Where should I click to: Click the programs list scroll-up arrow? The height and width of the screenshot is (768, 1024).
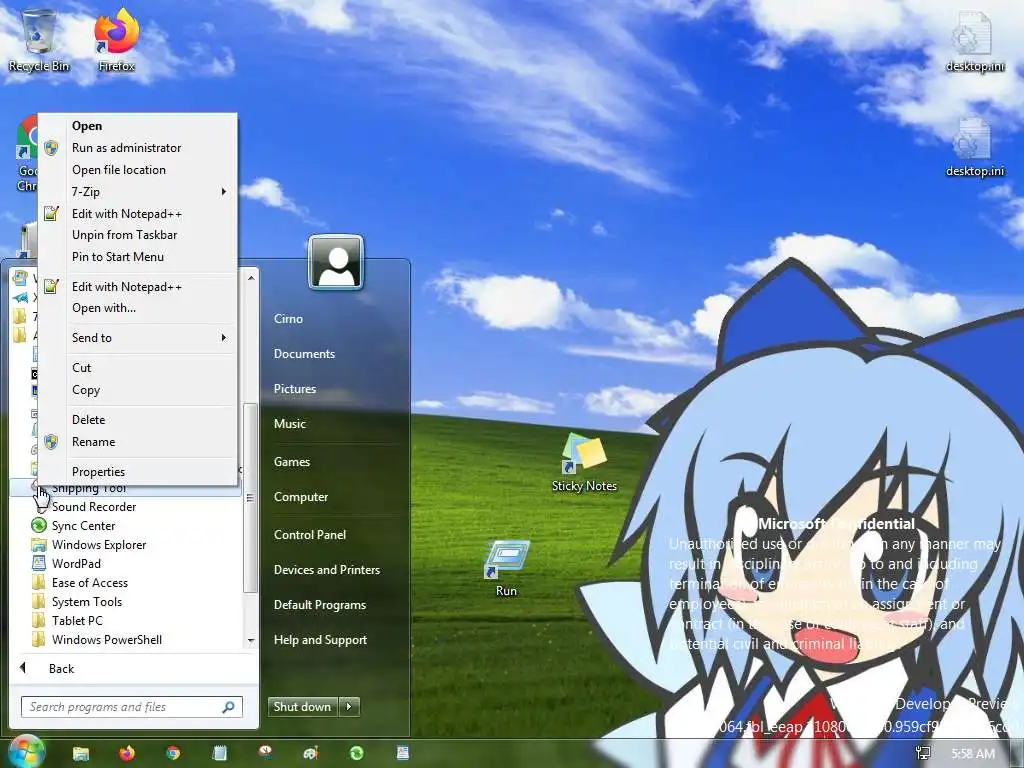251,278
